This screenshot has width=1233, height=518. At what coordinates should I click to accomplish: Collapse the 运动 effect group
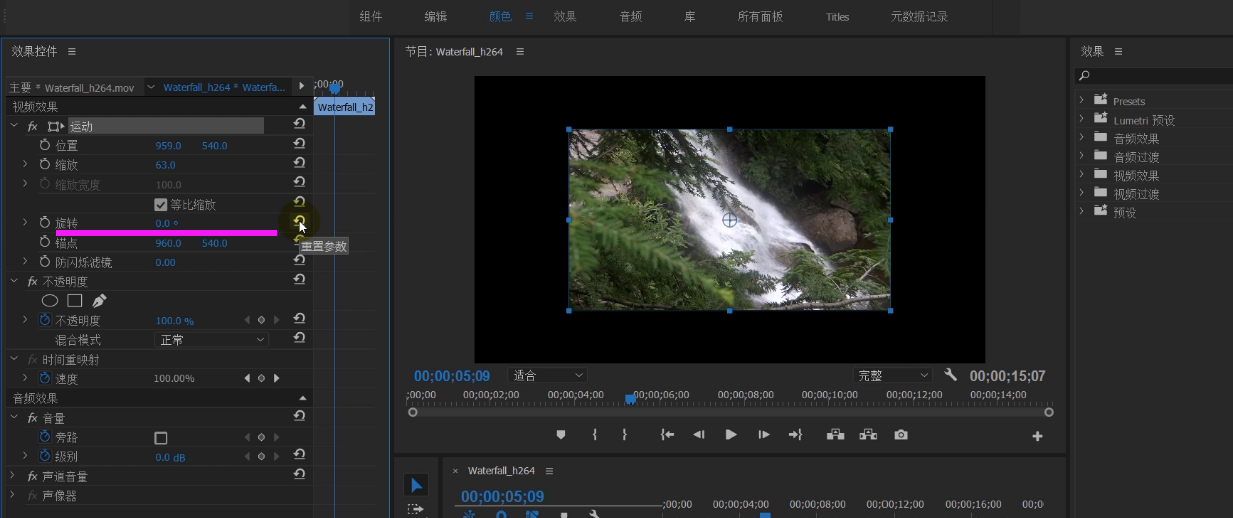(14, 126)
